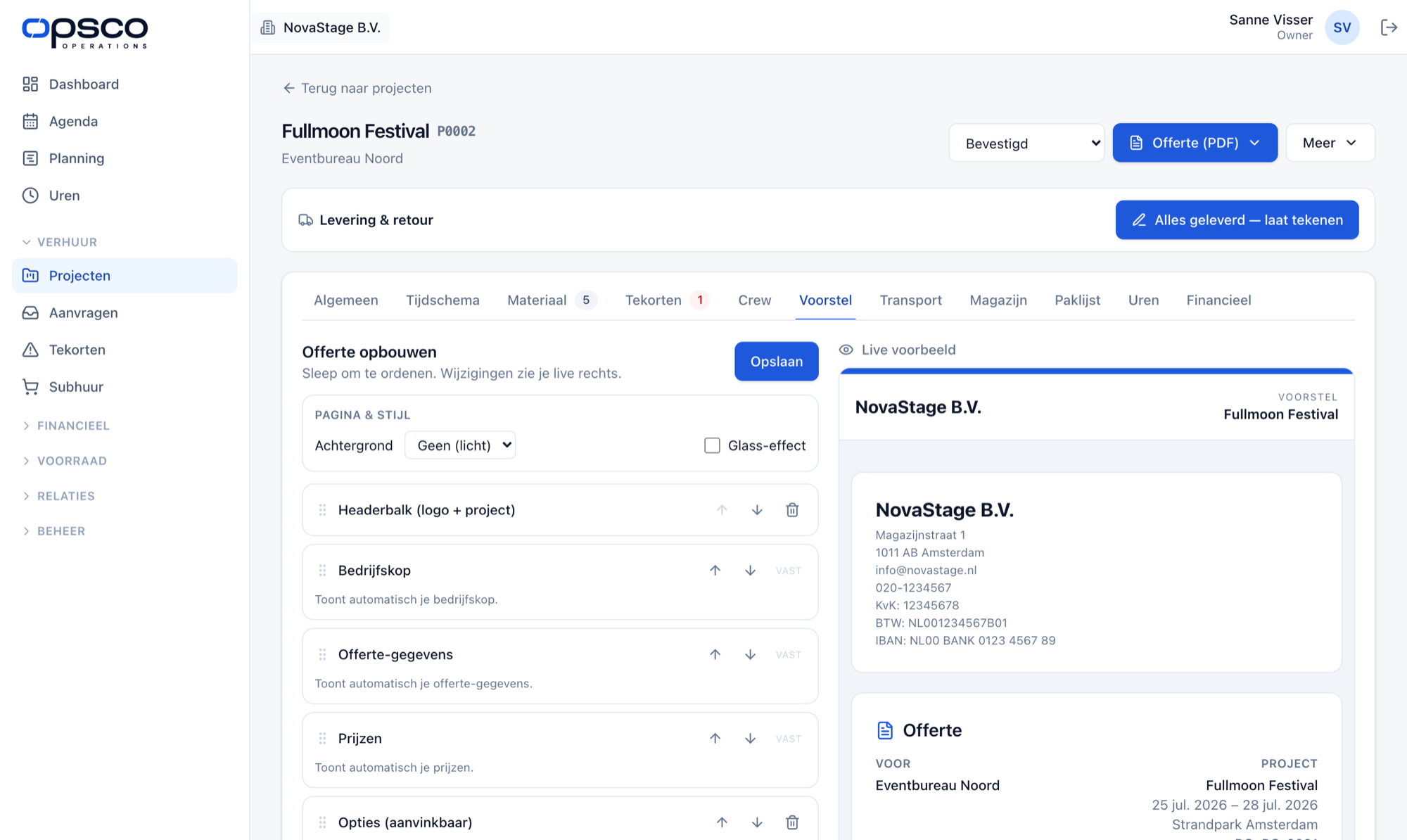Click Alles geleverd — laat tekenen button
The width and height of the screenshot is (1407, 840).
coord(1237,220)
